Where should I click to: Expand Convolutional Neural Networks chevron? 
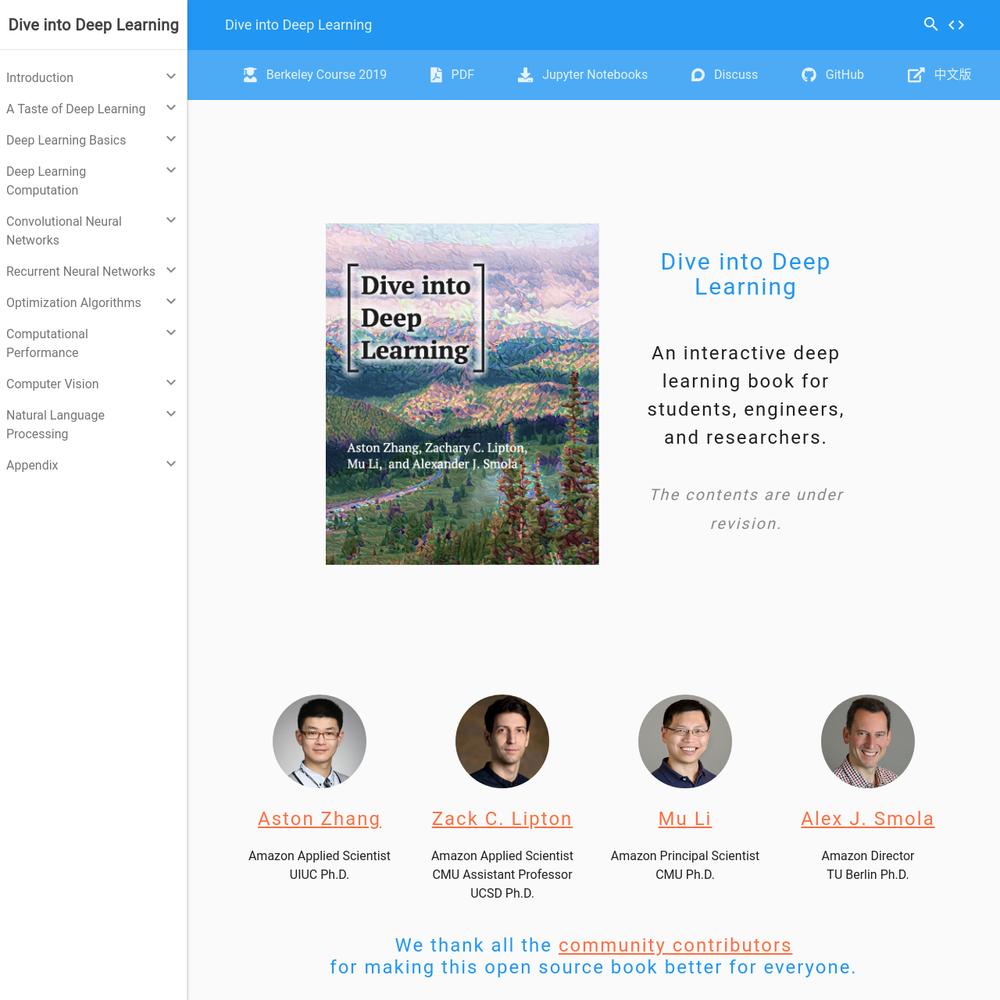click(171, 220)
